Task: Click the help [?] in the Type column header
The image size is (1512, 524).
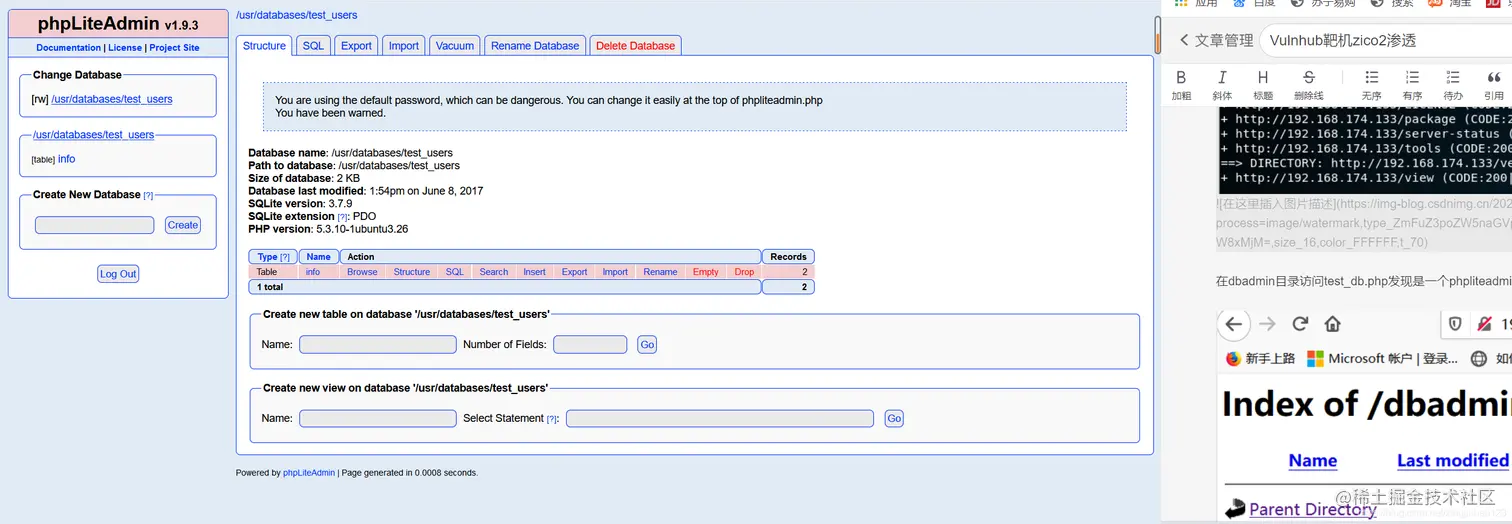Action: [285, 257]
